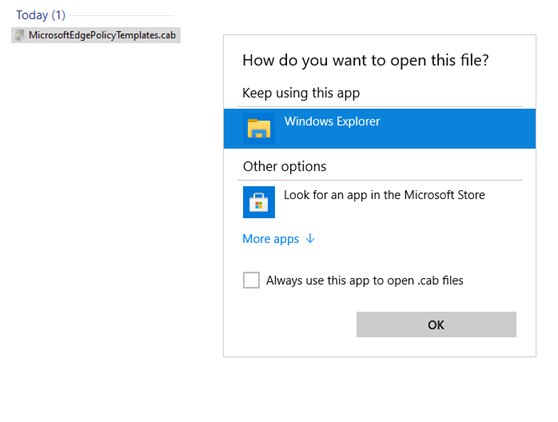Expand the More apps list
Image resolution: width=558 pixels, height=422 pixels.
279,239
